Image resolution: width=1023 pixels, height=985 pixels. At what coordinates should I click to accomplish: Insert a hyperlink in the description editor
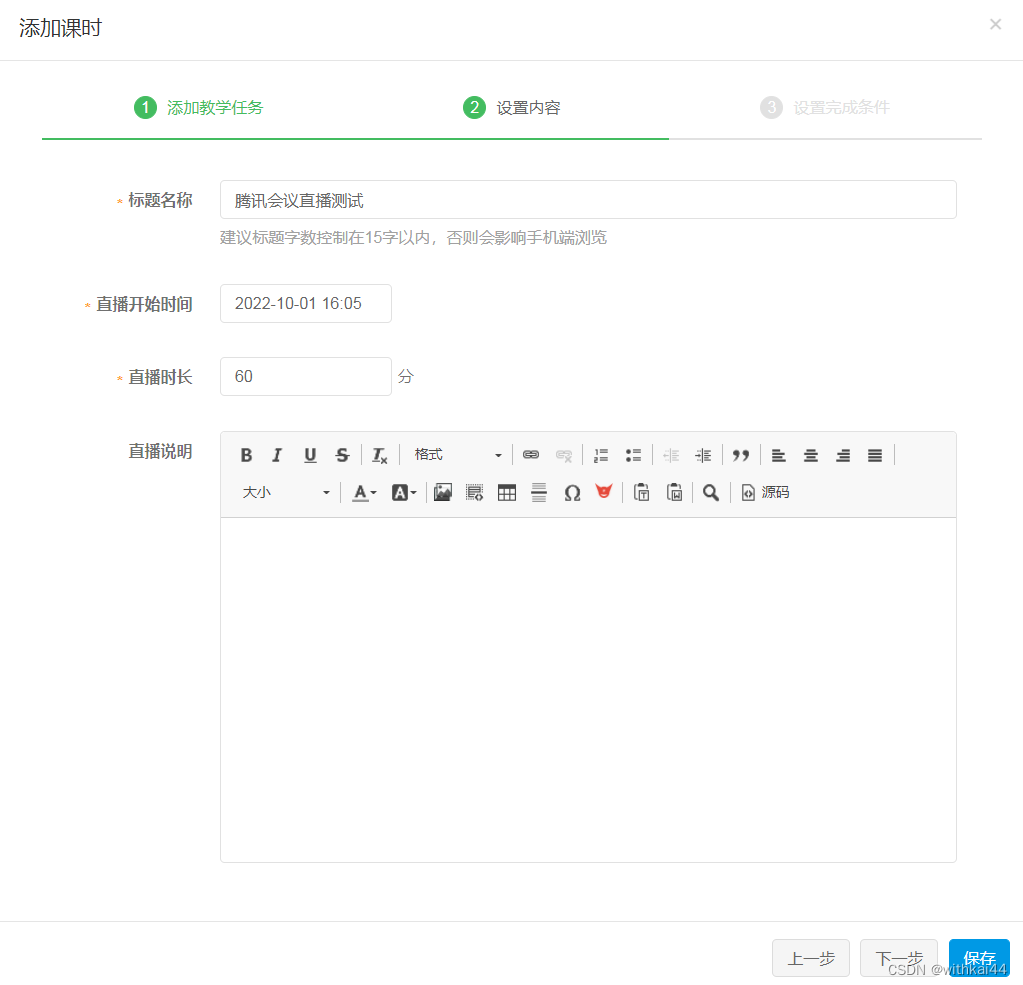coord(531,455)
